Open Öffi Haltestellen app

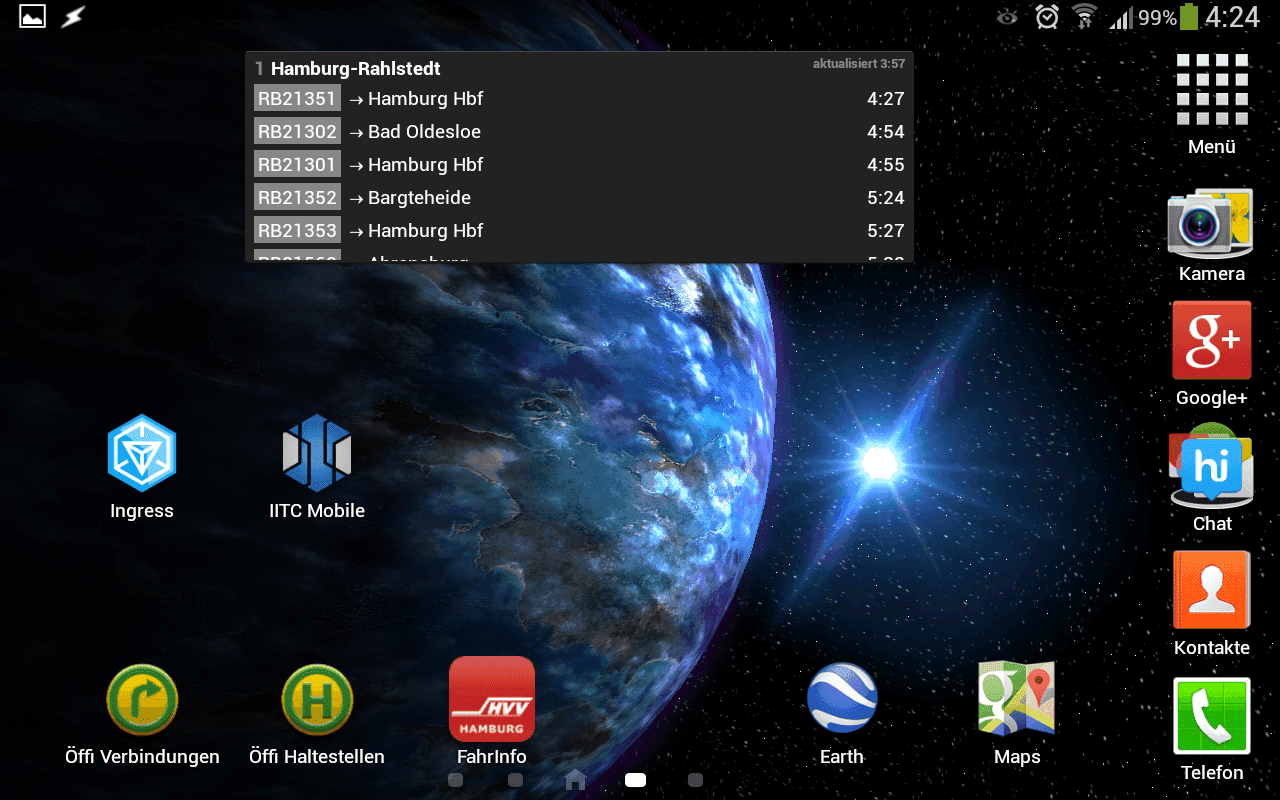point(317,713)
